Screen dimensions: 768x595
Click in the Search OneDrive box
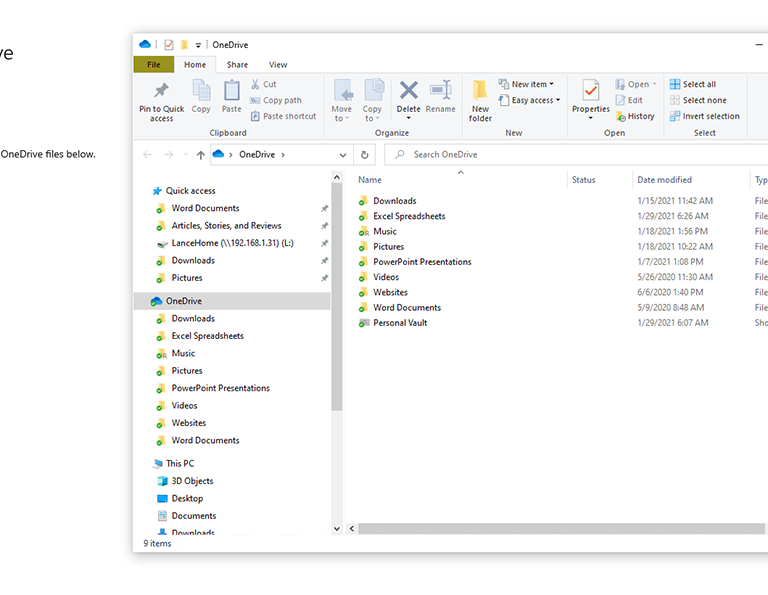click(578, 155)
